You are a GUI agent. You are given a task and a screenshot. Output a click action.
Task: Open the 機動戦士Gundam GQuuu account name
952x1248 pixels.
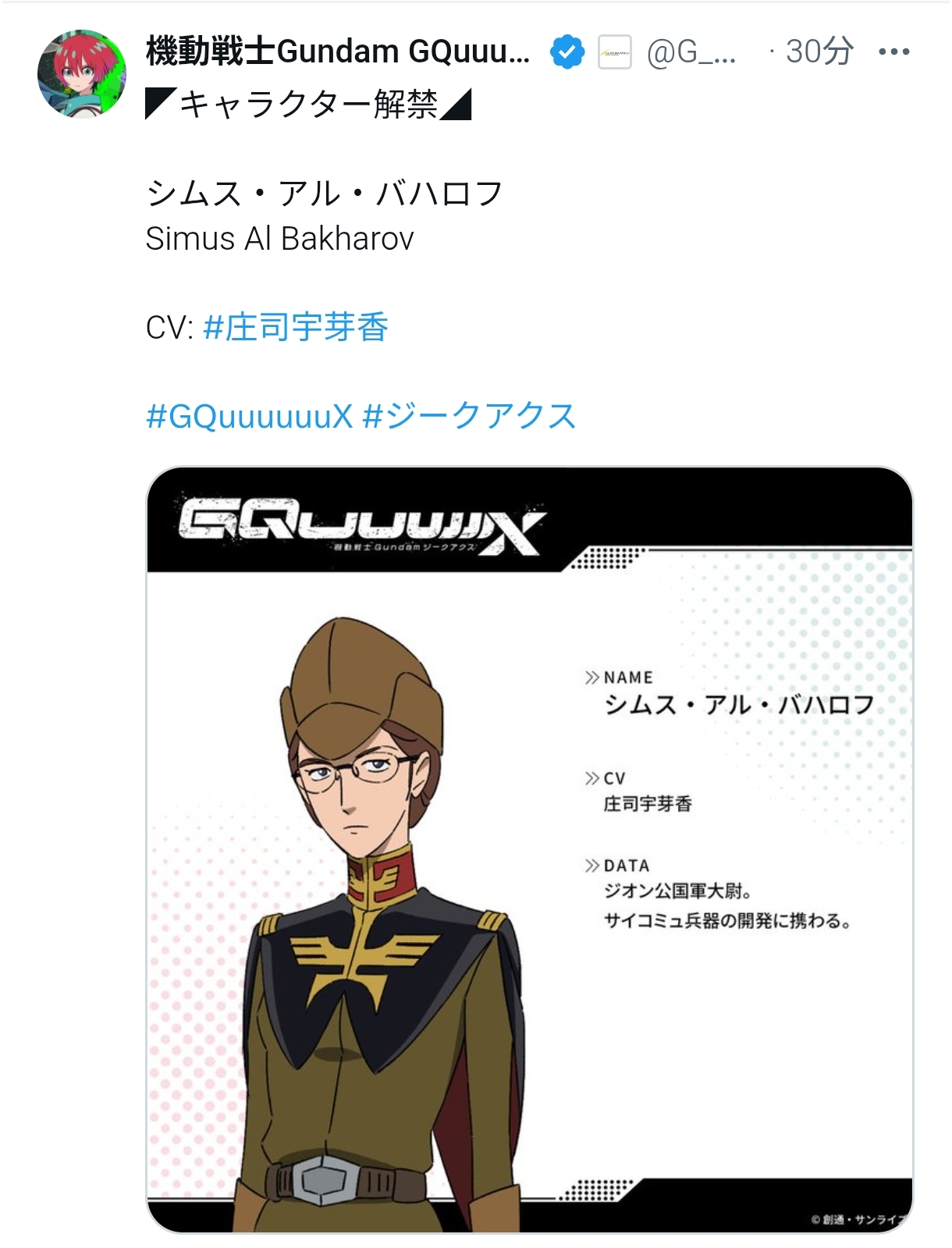click(x=338, y=52)
